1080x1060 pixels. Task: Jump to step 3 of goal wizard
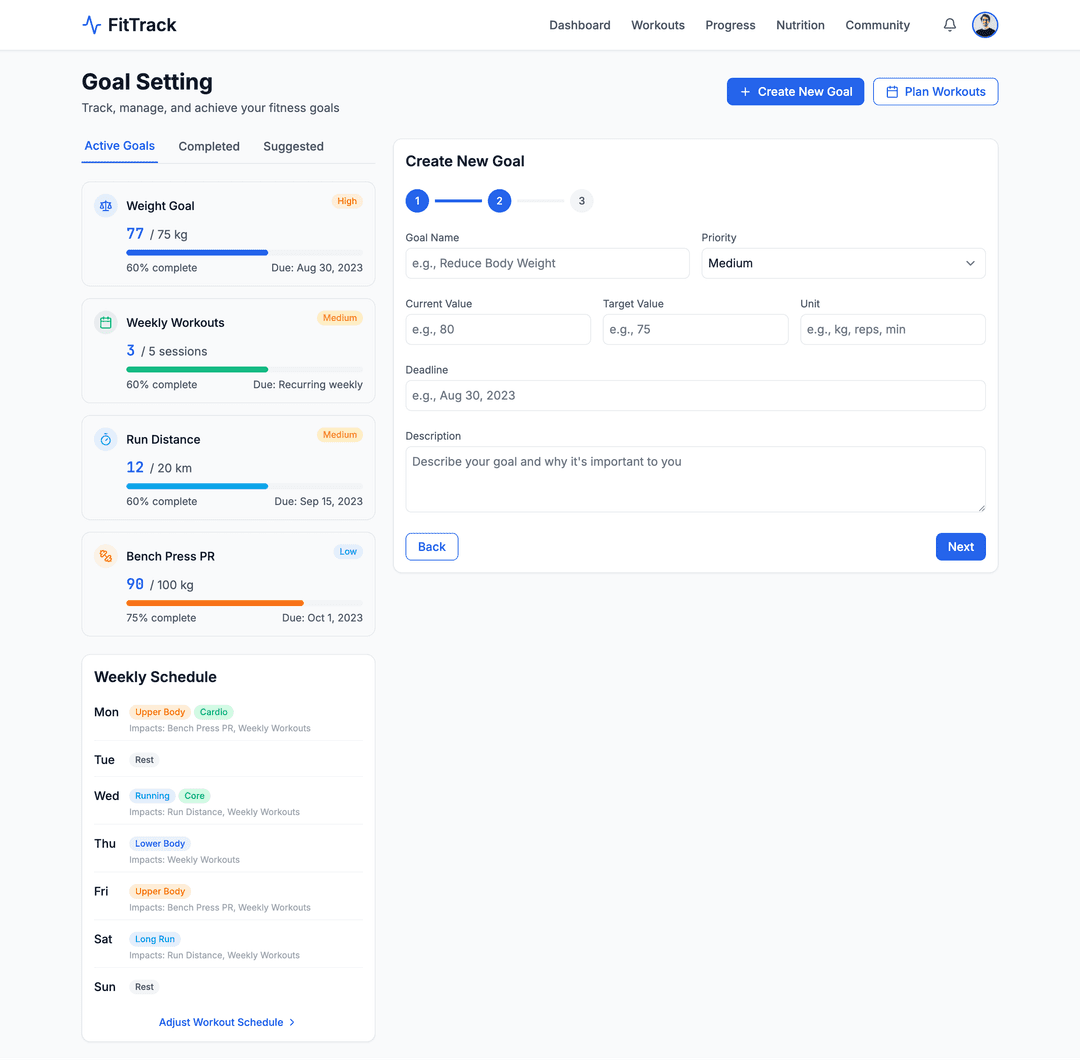[x=582, y=201]
